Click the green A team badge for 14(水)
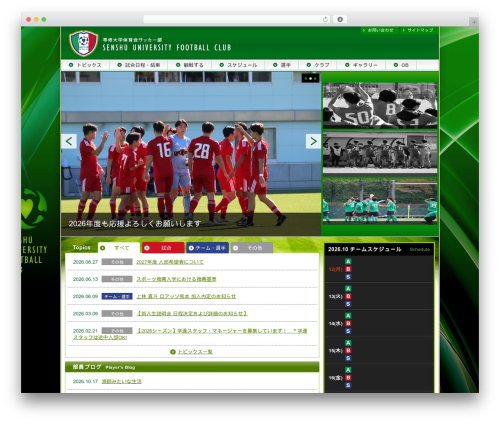Viewport: 500px width, 423px height. click(348, 316)
